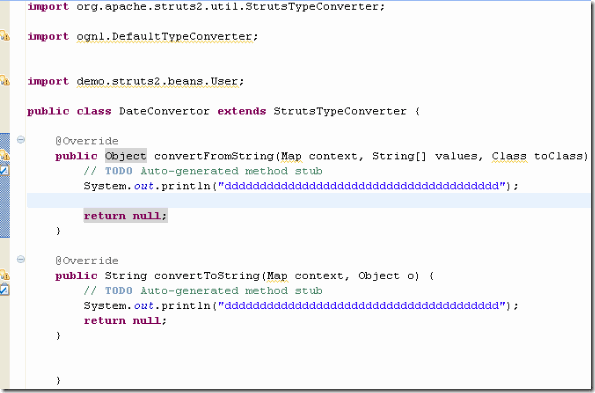Collapse the convertFromString method fold

[21, 140]
